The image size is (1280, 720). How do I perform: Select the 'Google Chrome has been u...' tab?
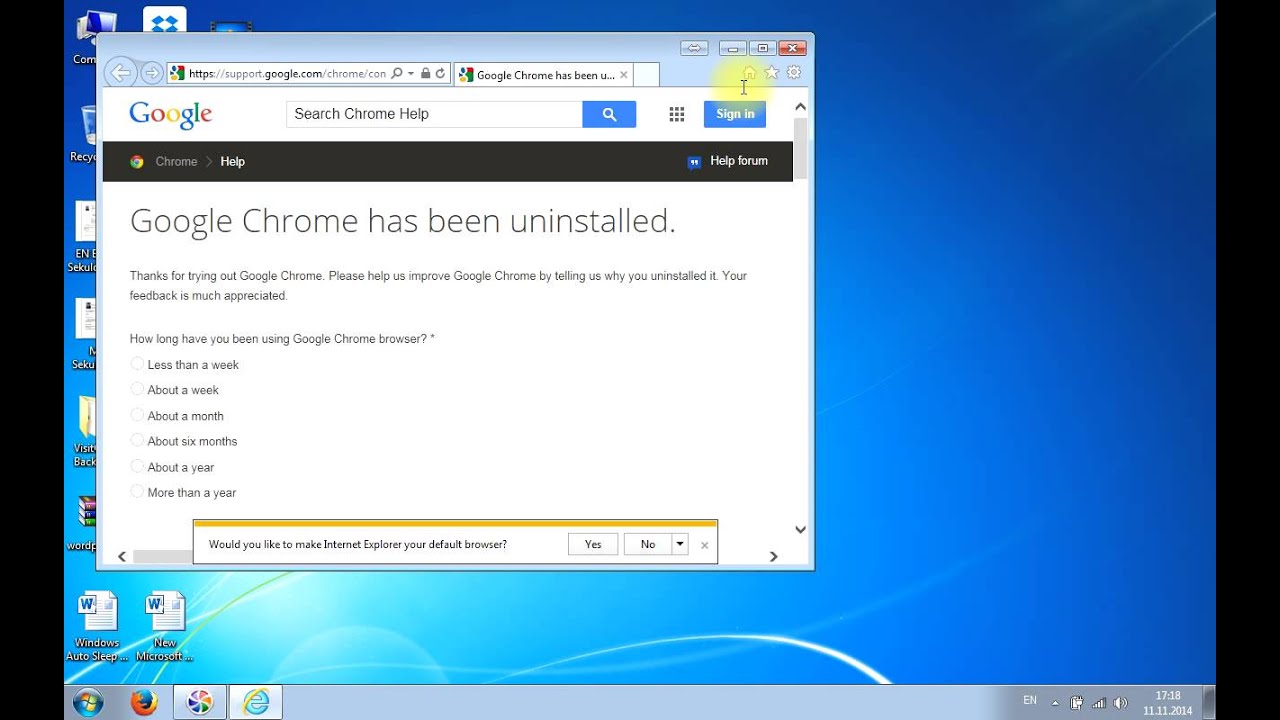(x=544, y=75)
